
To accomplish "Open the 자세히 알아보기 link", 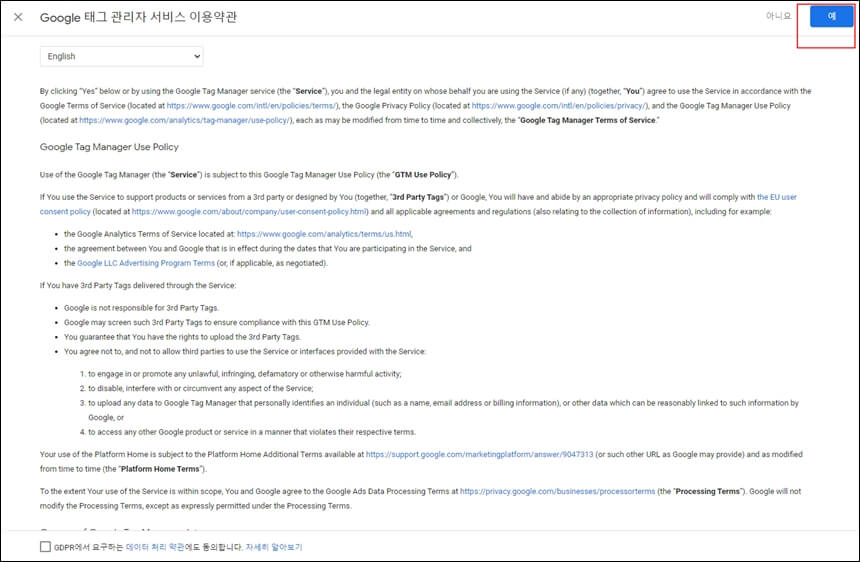I will [274, 547].
